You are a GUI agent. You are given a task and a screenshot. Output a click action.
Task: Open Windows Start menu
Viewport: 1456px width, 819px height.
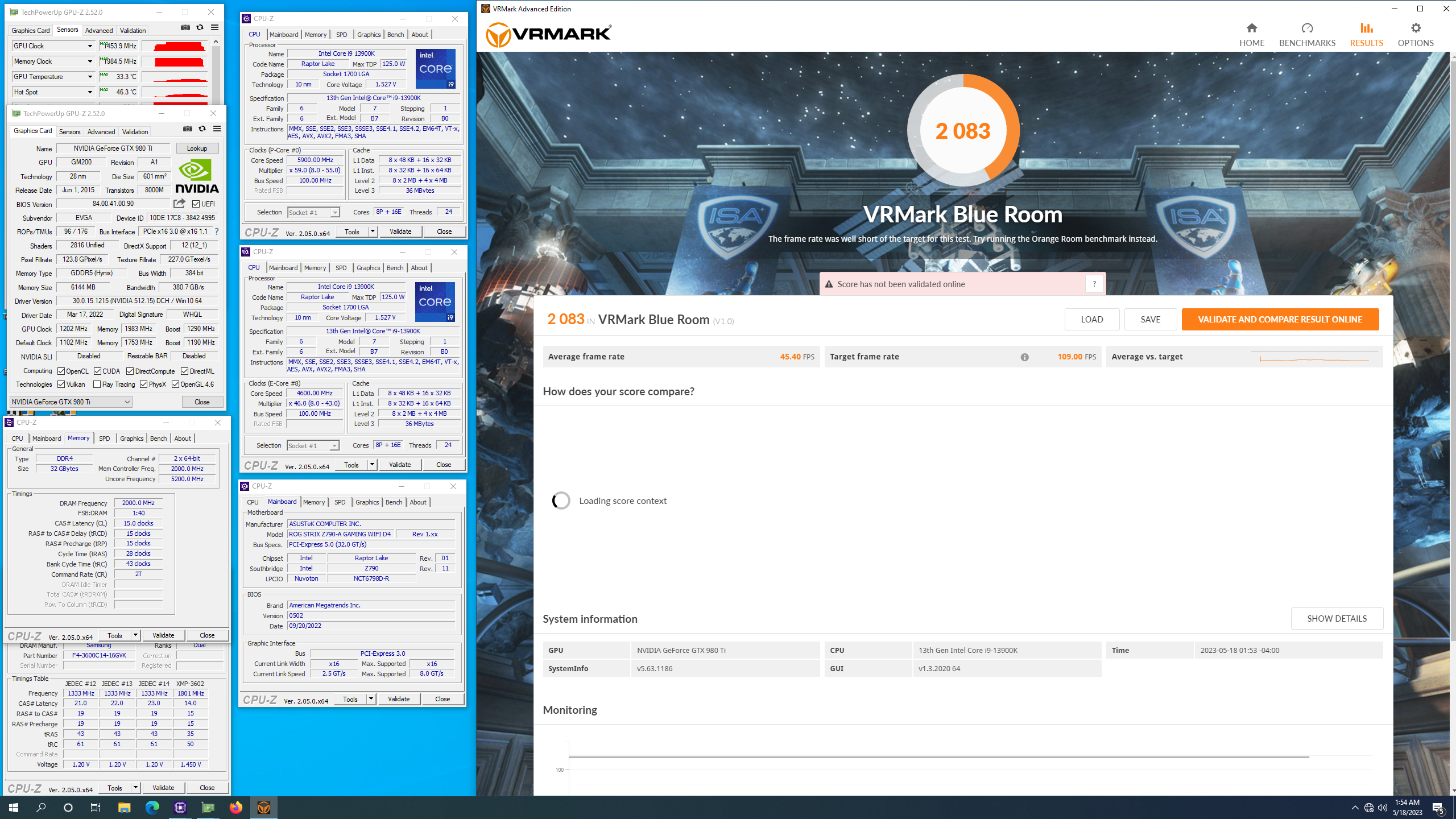[14, 807]
